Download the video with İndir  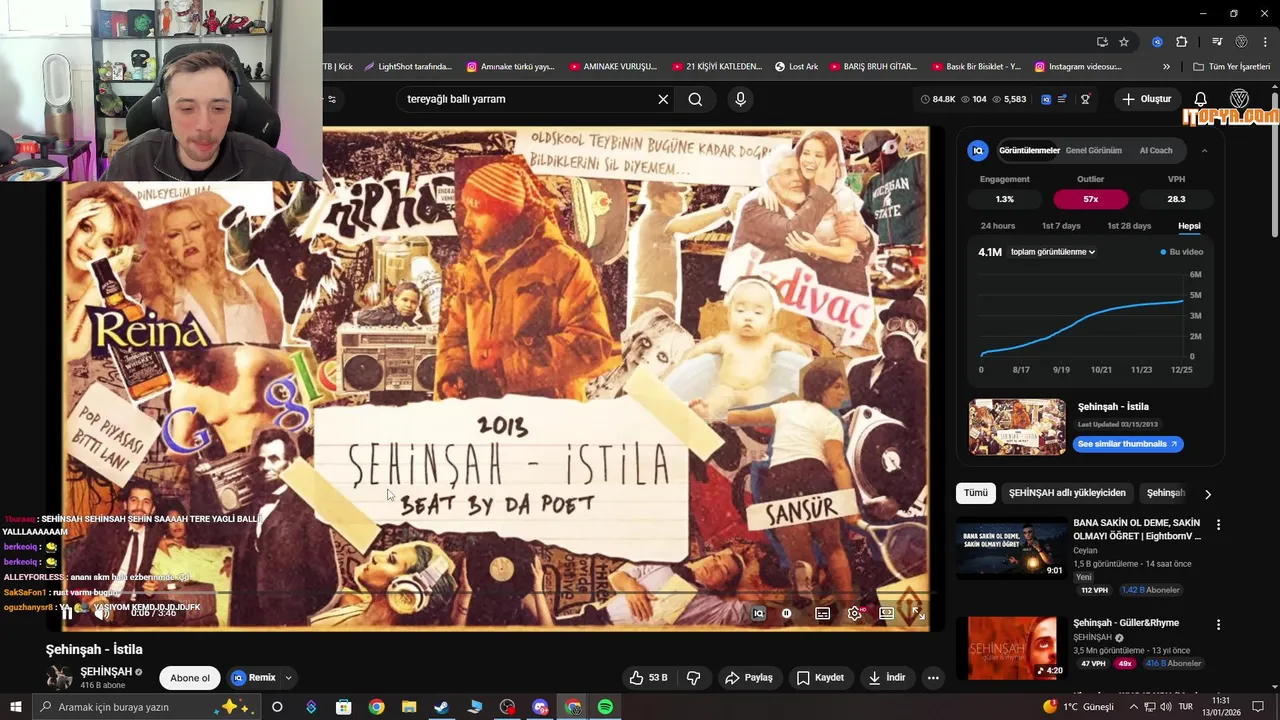886,677
